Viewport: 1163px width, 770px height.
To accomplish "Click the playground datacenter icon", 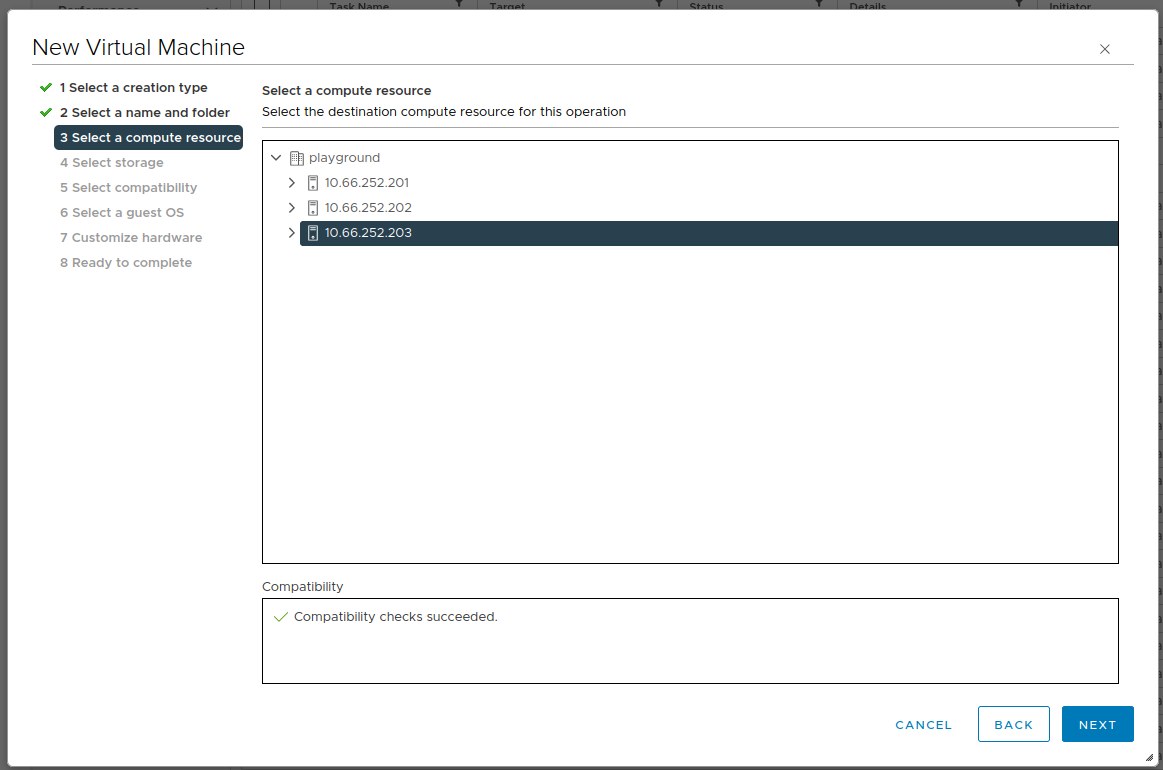I will point(296,158).
